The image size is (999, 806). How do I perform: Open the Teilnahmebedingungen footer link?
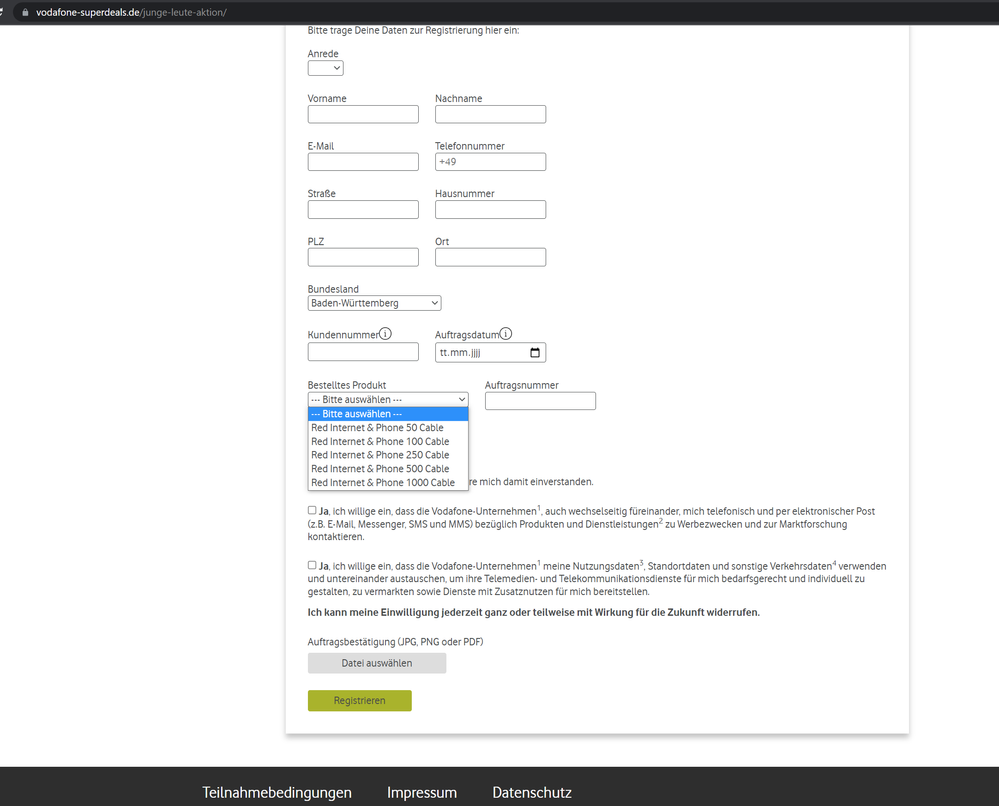[x=277, y=793]
